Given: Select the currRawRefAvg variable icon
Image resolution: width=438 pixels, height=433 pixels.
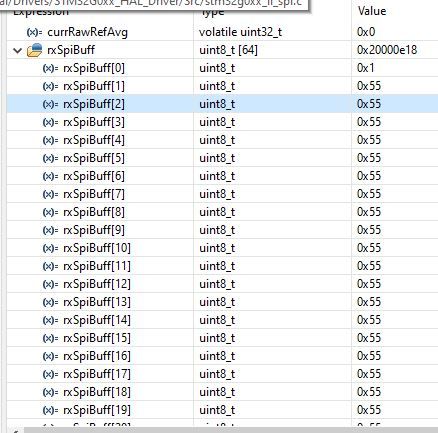Looking at the screenshot, I should (x=34, y=32).
